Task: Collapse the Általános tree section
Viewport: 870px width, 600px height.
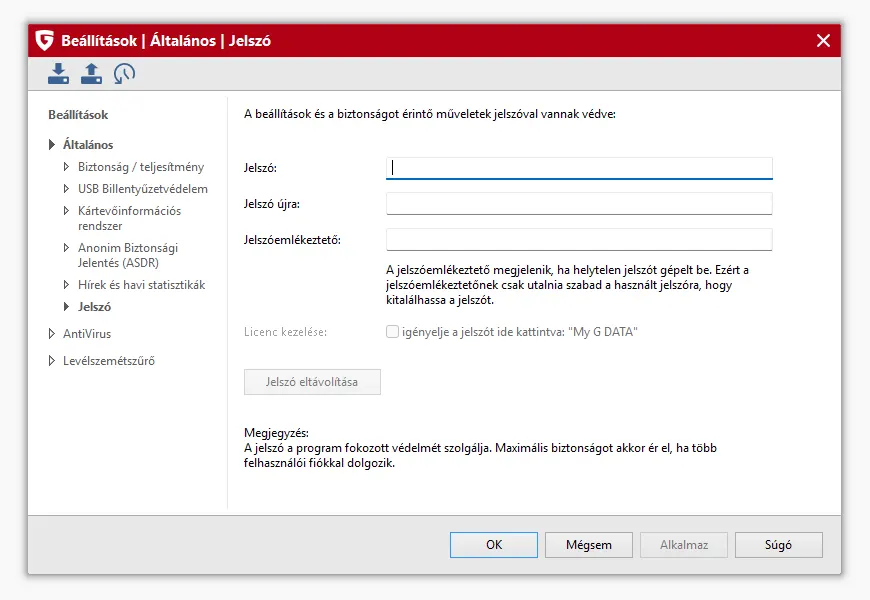Action: [52, 145]
